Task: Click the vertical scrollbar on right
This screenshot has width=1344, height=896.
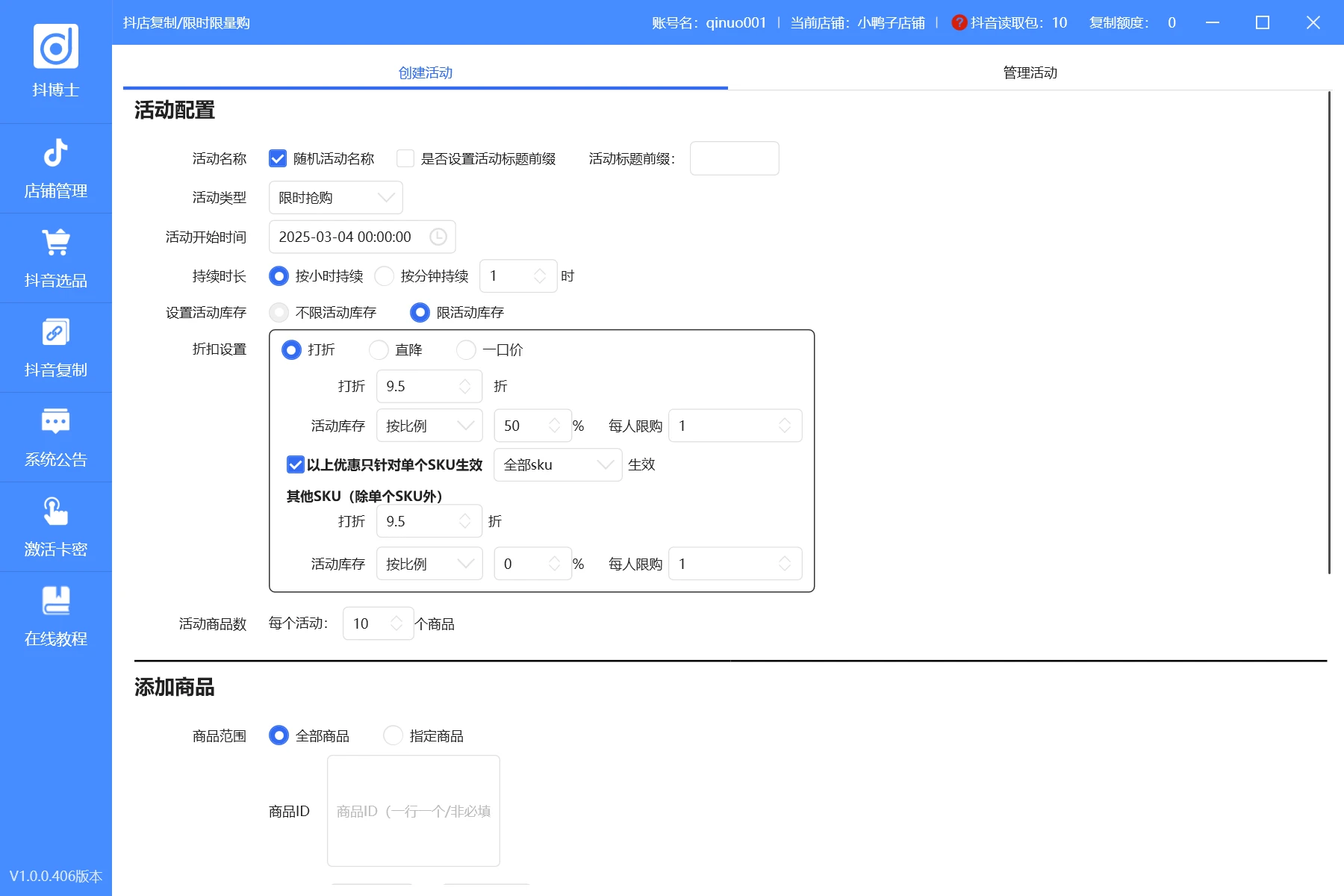Action: tap(1329, 332)
